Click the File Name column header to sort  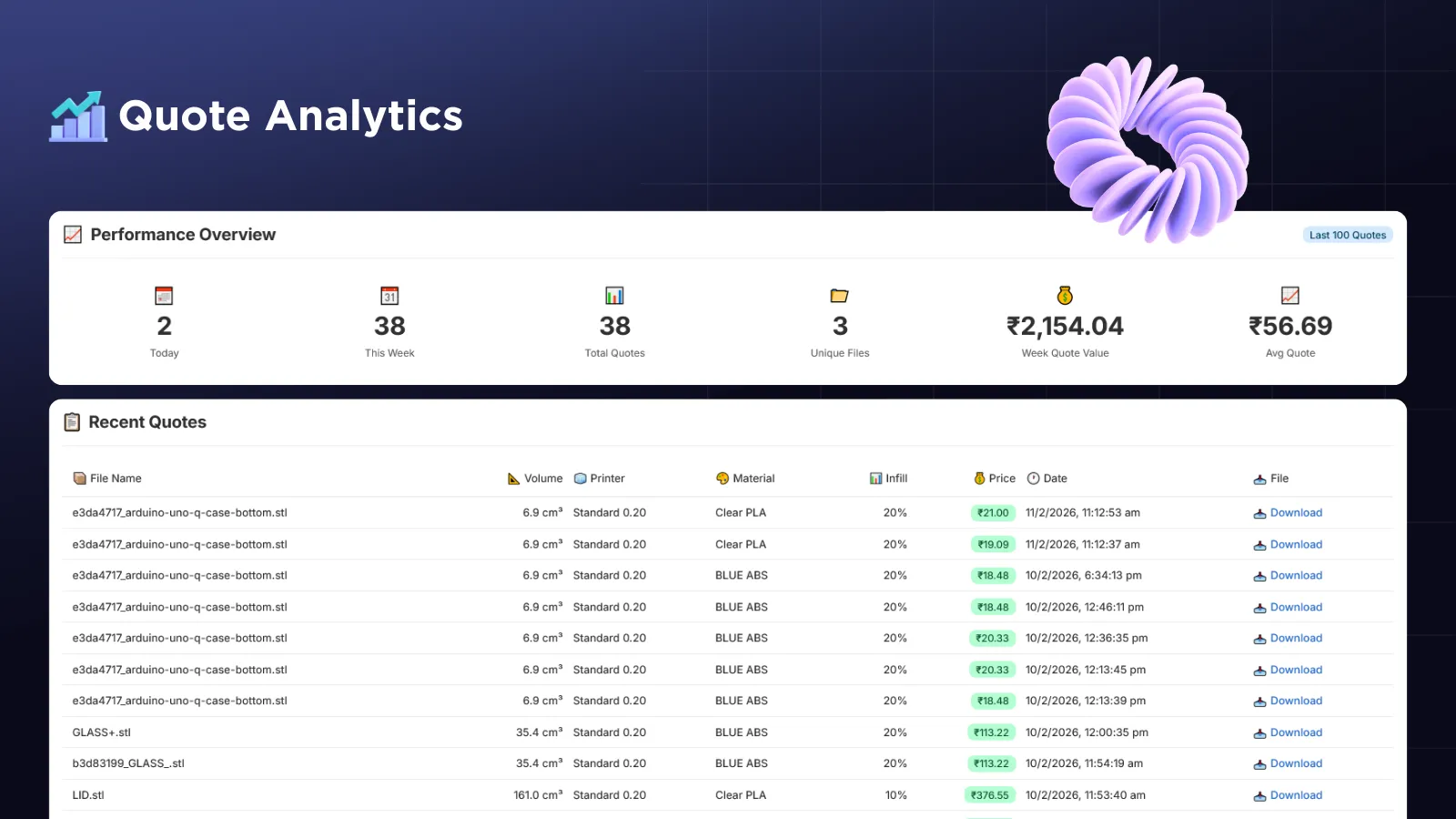click(x=115, y=478)
